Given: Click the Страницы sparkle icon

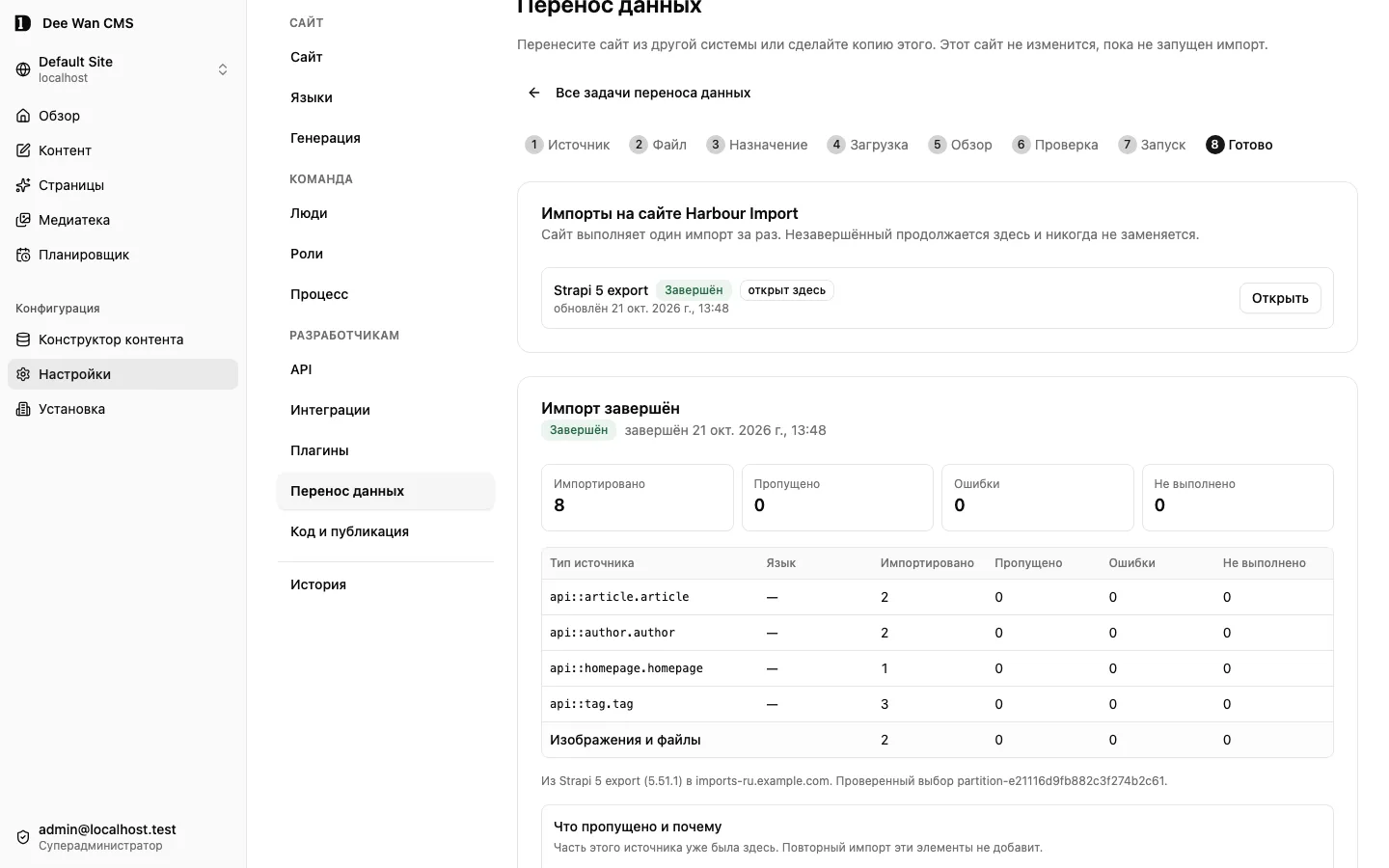Looking at the screenshot, I should click(23, 185).
